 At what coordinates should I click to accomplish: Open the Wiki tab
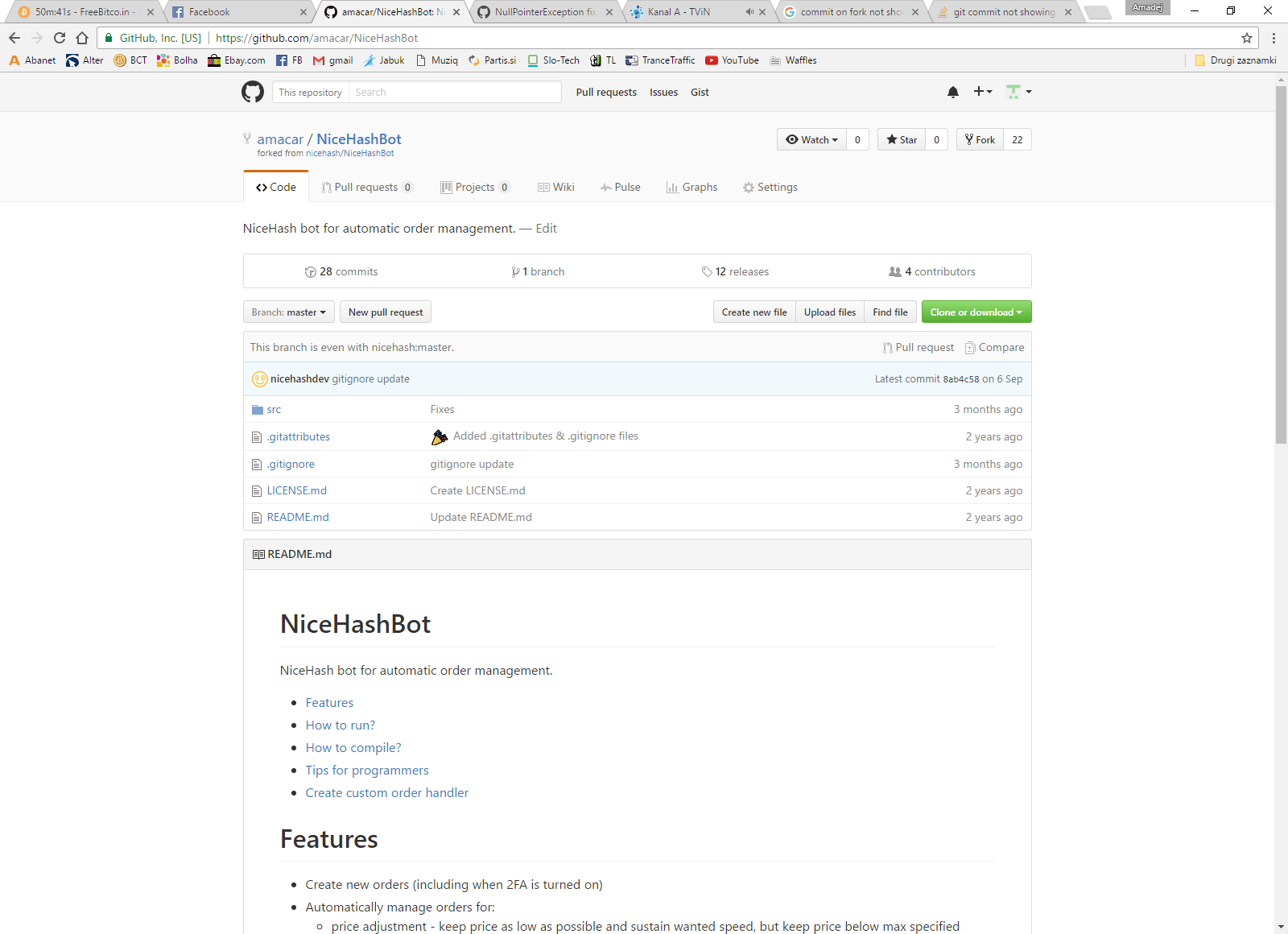(x=556, y=187)
